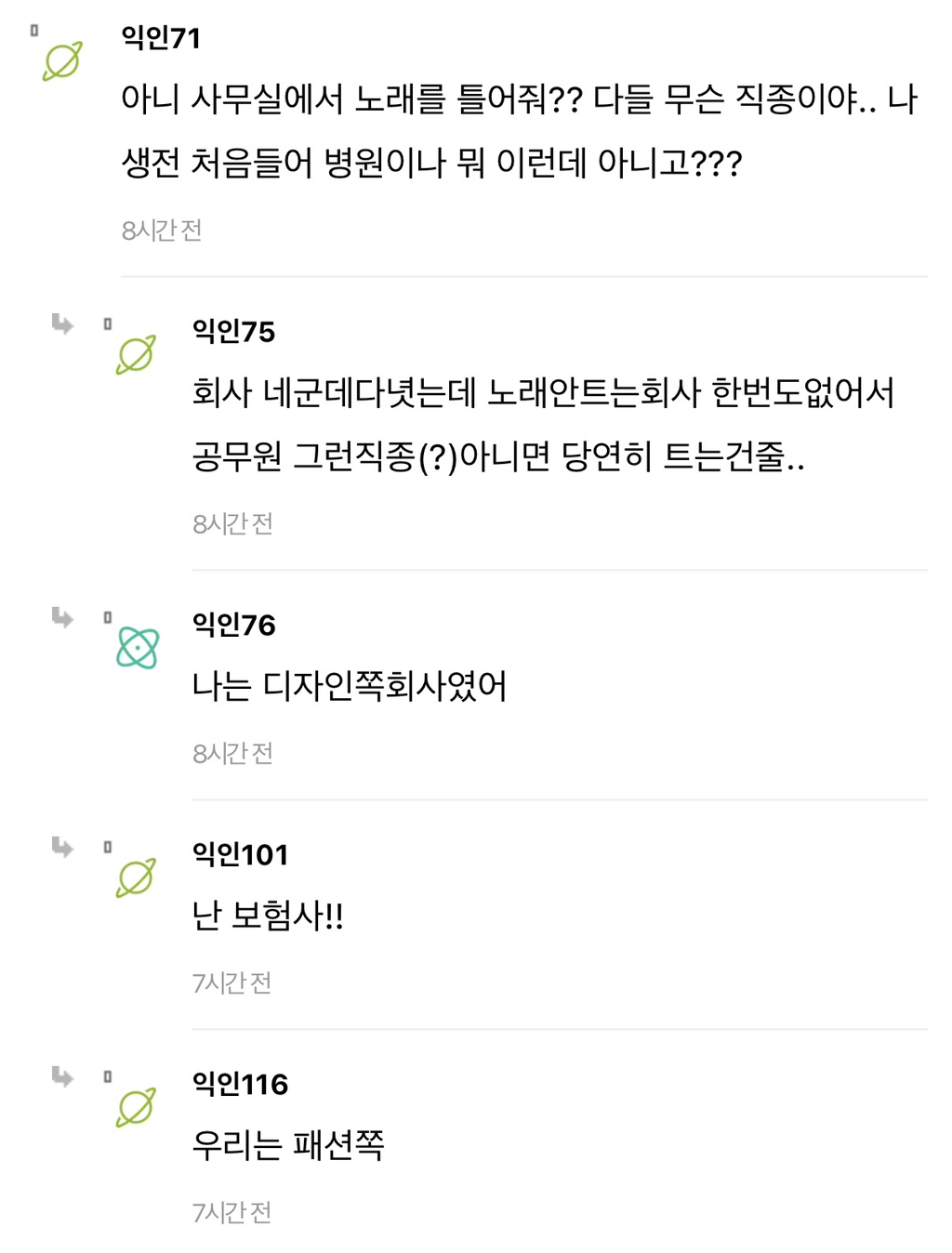Click the reply arrow beside 익인116's comment
The height and width of the screenshot is (1253, 952).
pyautogui.click(x=62, y=1076)
